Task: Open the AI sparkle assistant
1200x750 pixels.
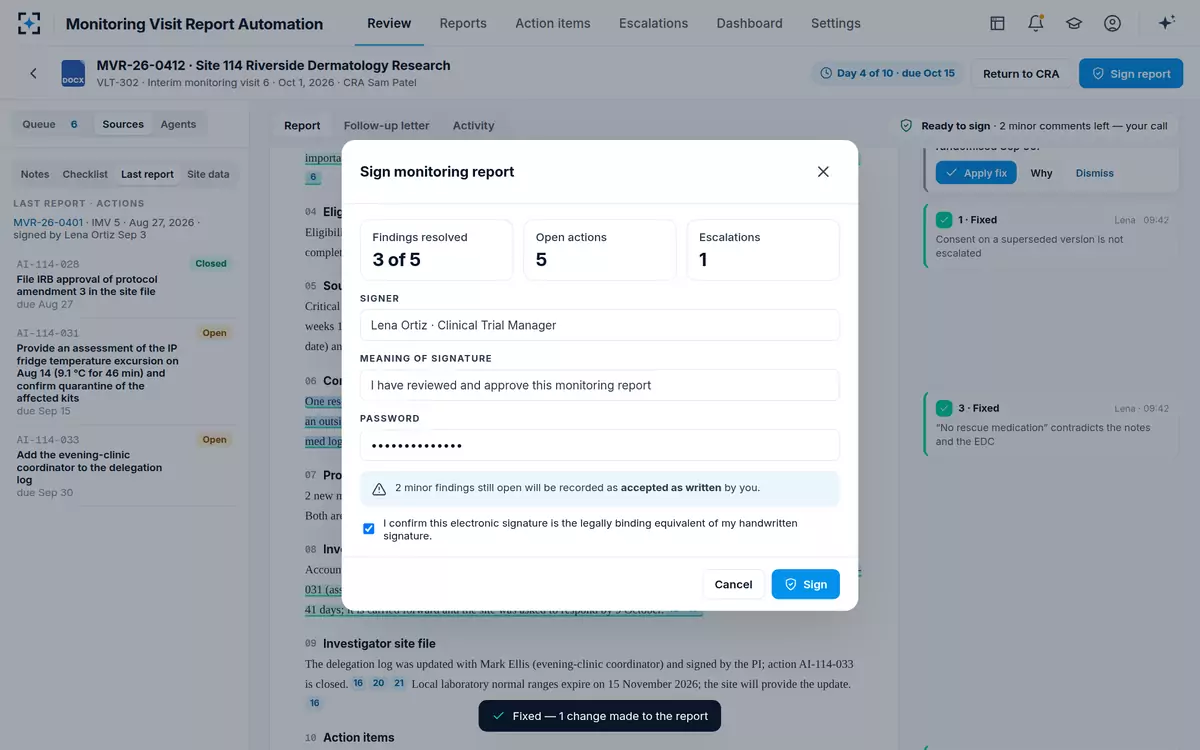Action: pyautogui.click(x=1166, y=23)
